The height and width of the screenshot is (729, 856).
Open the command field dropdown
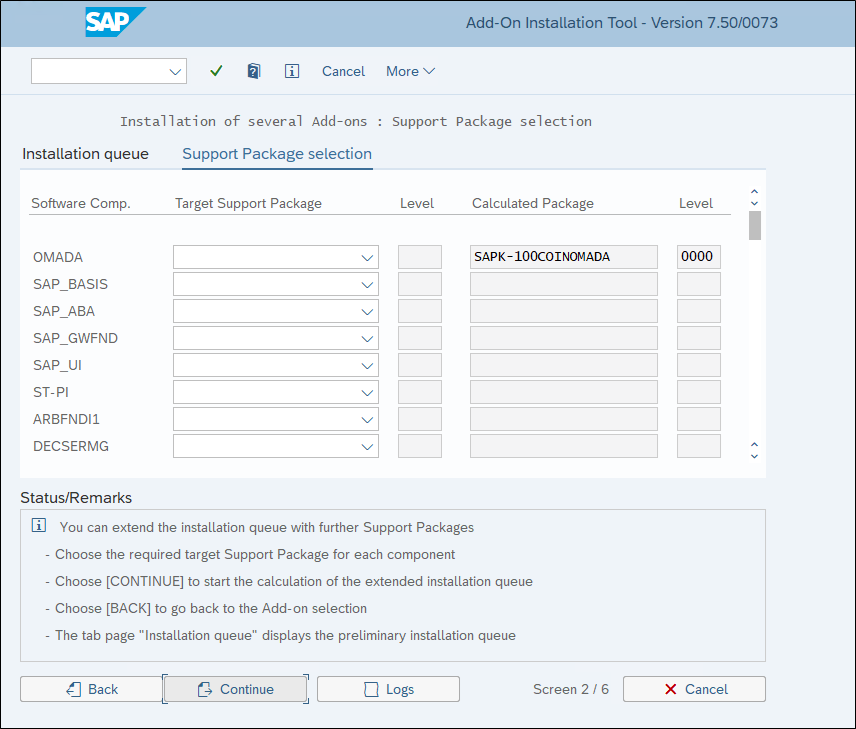[175, 72]
